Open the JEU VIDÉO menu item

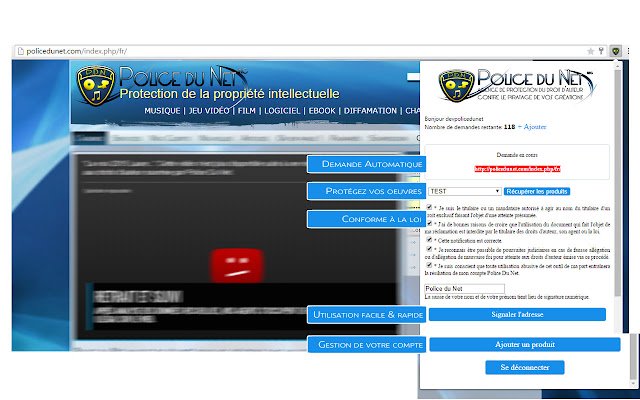209,111
